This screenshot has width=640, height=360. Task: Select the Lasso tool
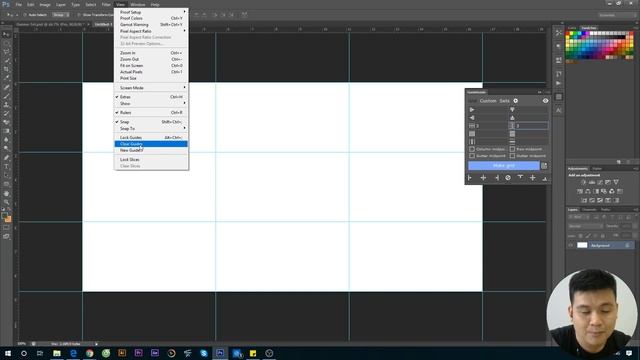point(6,51)
